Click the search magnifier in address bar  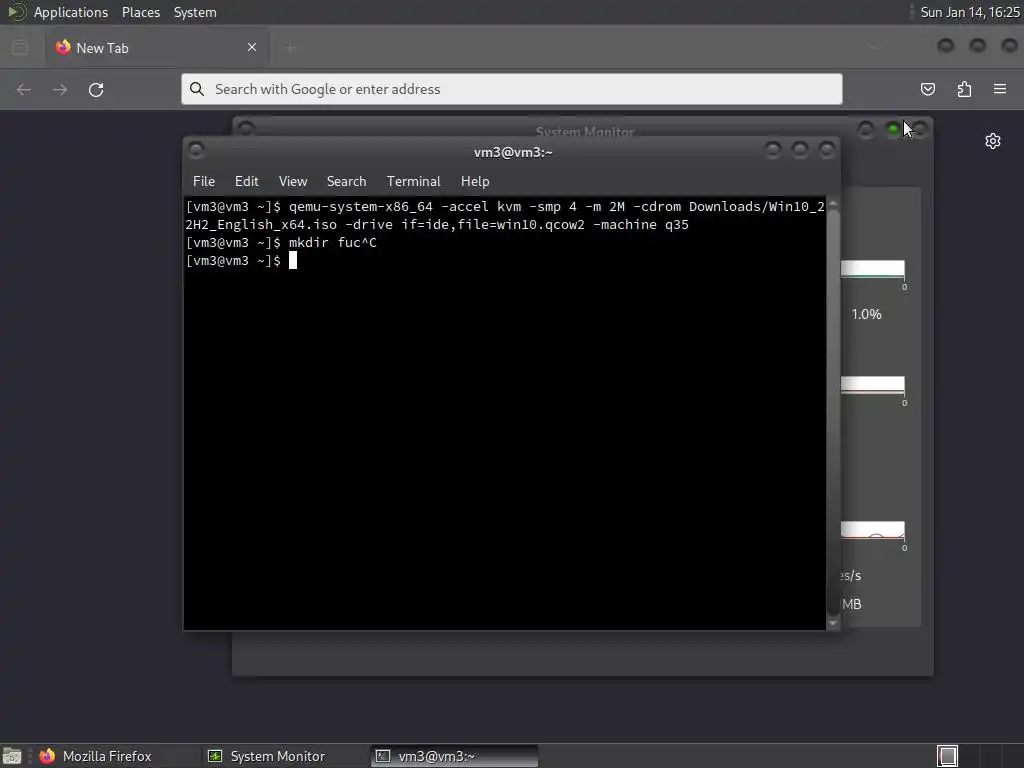point(197,89)
